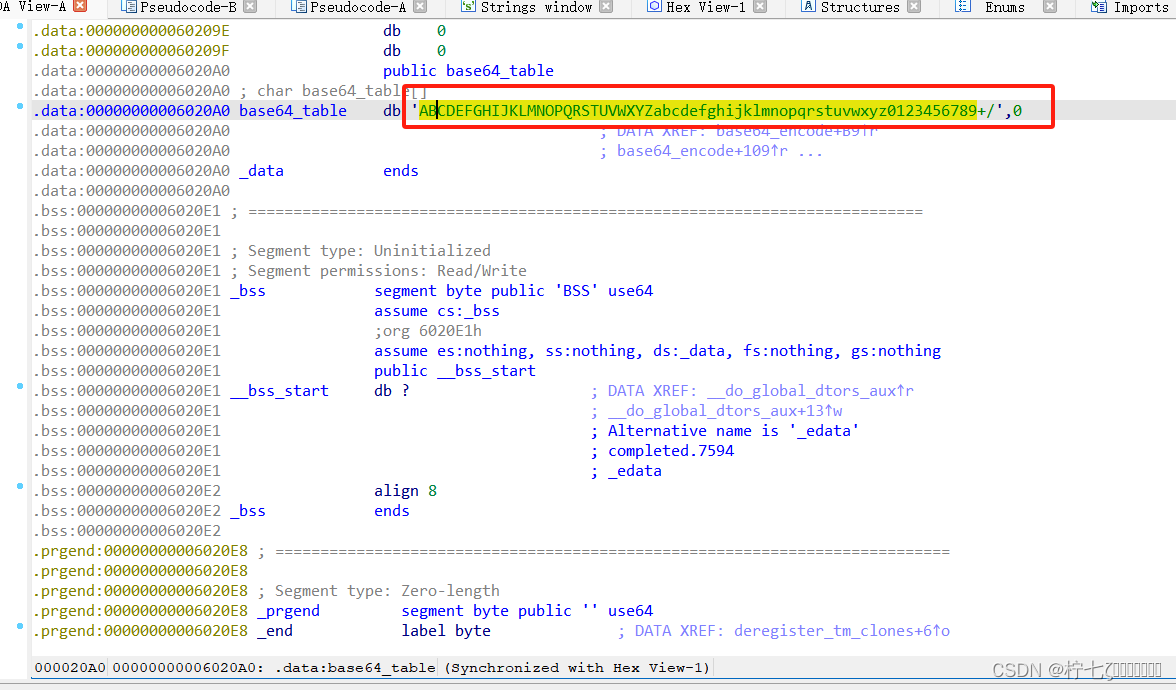This screenshot has height=690, width=1176.
Task: Click the 'assume es:nothing' directive line
Action: tap(657, 351)
